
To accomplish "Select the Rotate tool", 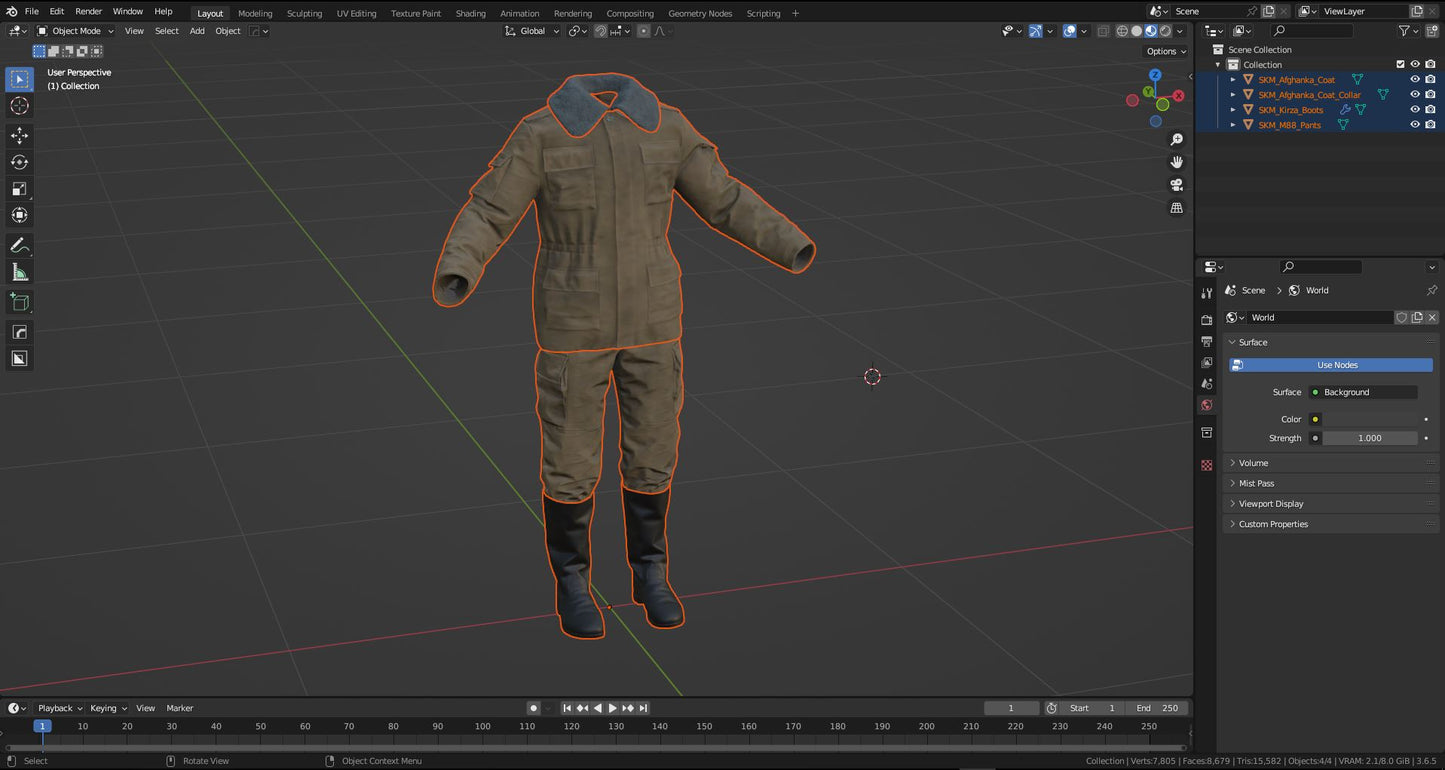I will click(19, 162).
